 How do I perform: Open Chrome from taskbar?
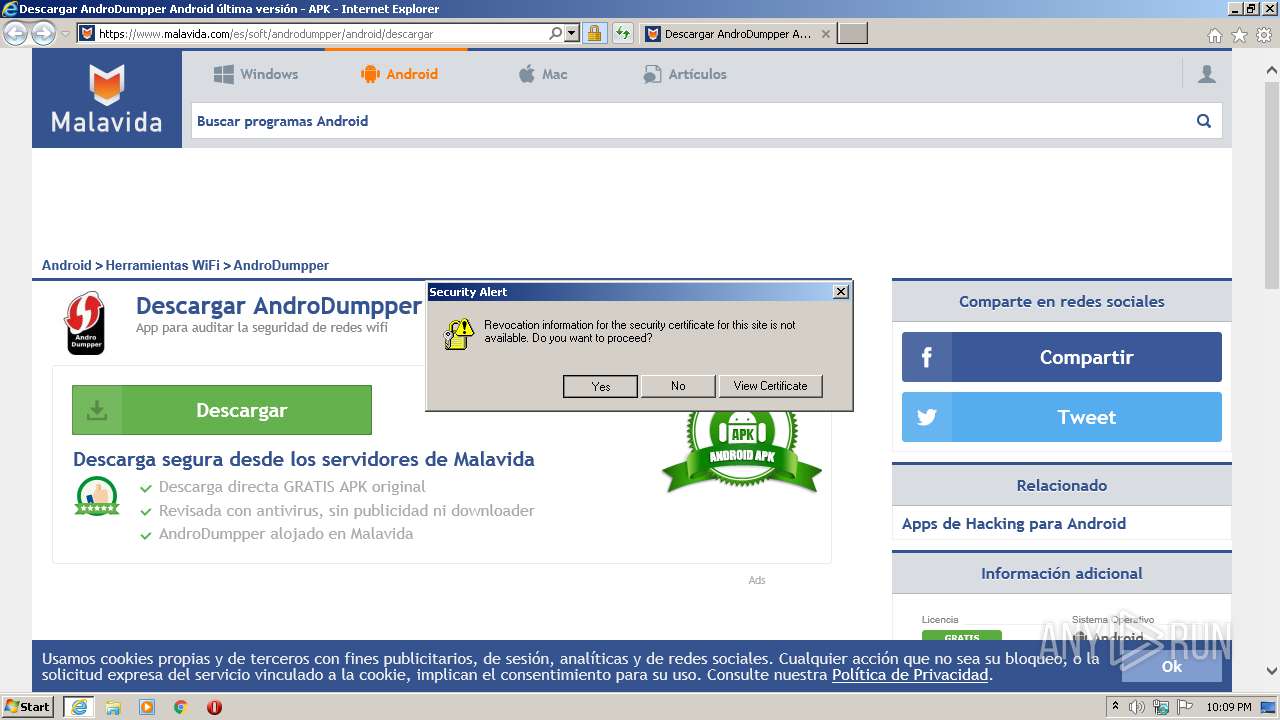pyautogui.click(x=181, y=707)
